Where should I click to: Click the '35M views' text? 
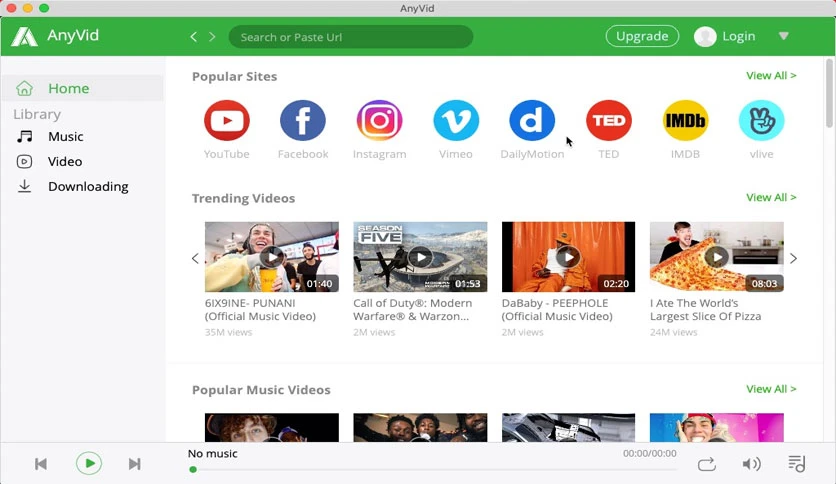(x=228, y=332)
